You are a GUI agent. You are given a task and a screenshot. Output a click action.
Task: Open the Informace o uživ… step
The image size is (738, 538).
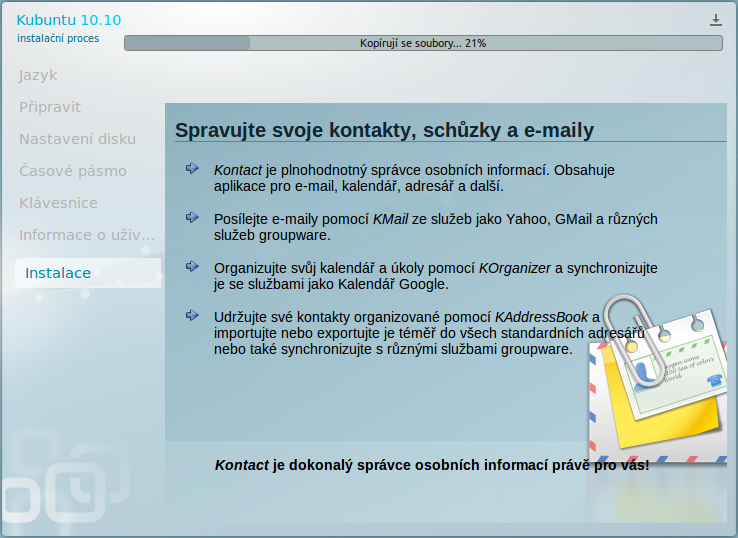[x=87, y=235]
